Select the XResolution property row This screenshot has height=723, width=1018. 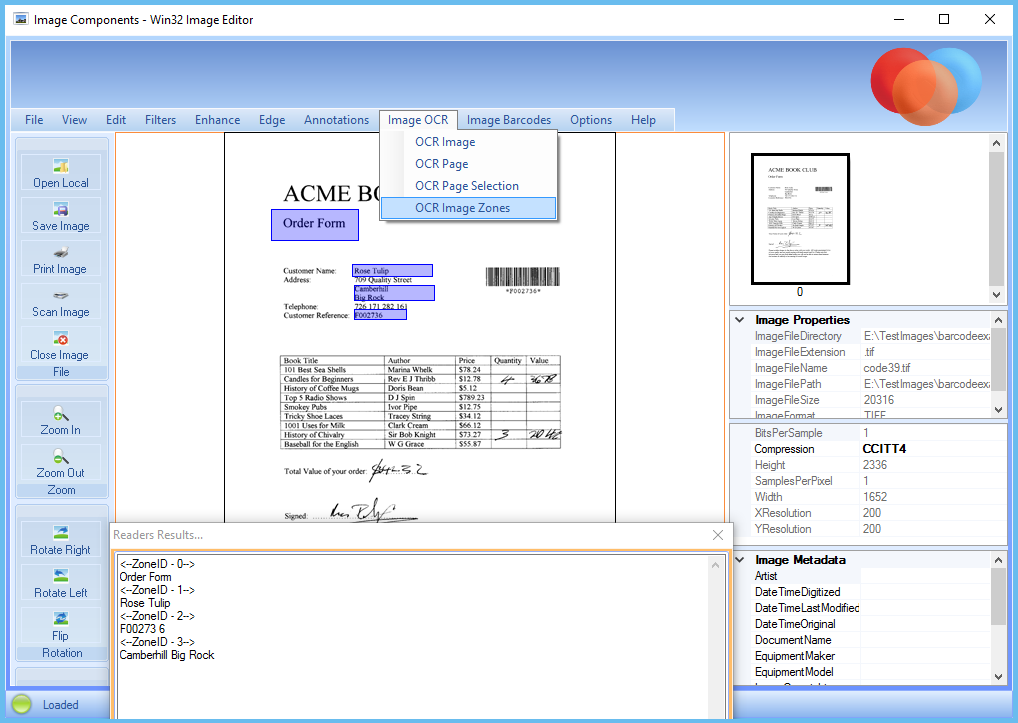(x=878, y=513)
